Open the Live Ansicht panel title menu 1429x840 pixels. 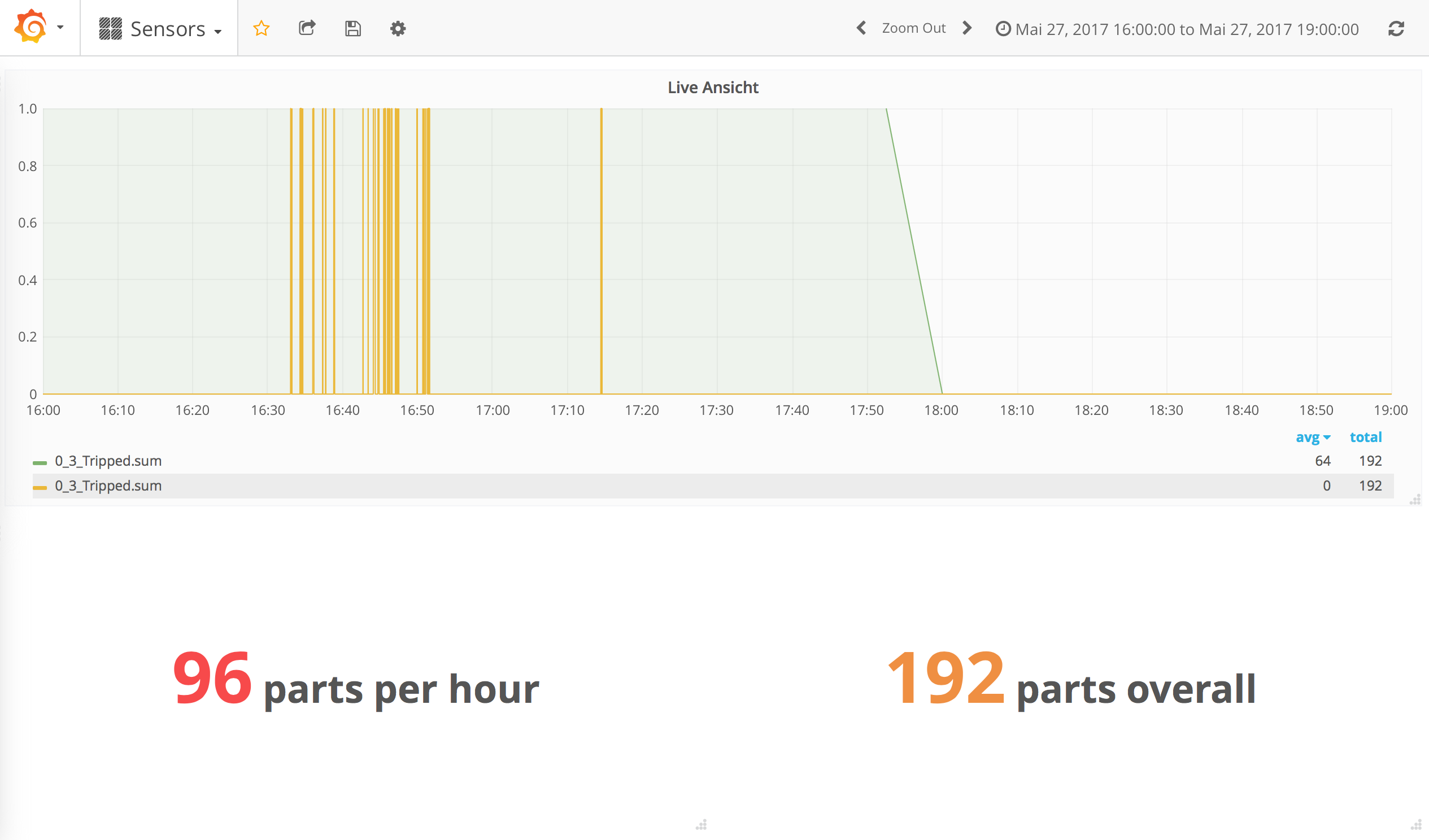click(713, 88)
